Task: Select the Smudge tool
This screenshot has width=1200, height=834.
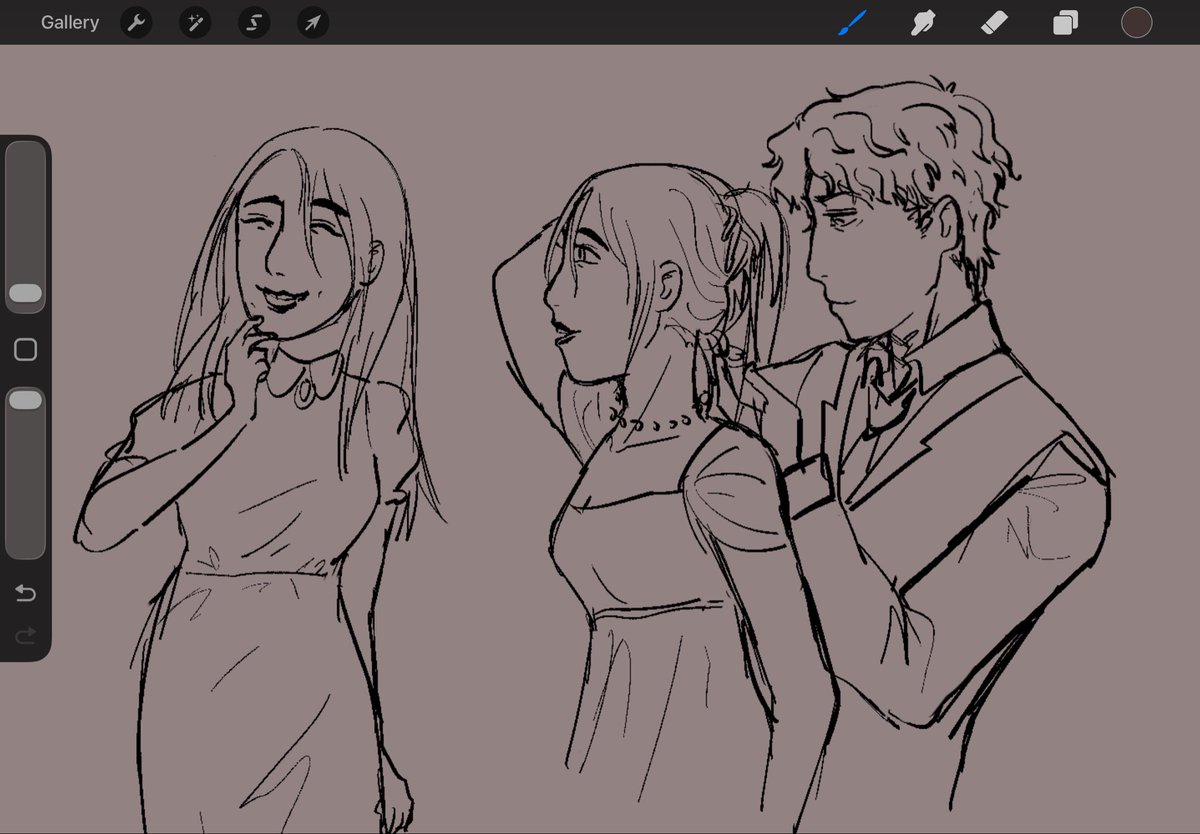Action: point(923,22)
